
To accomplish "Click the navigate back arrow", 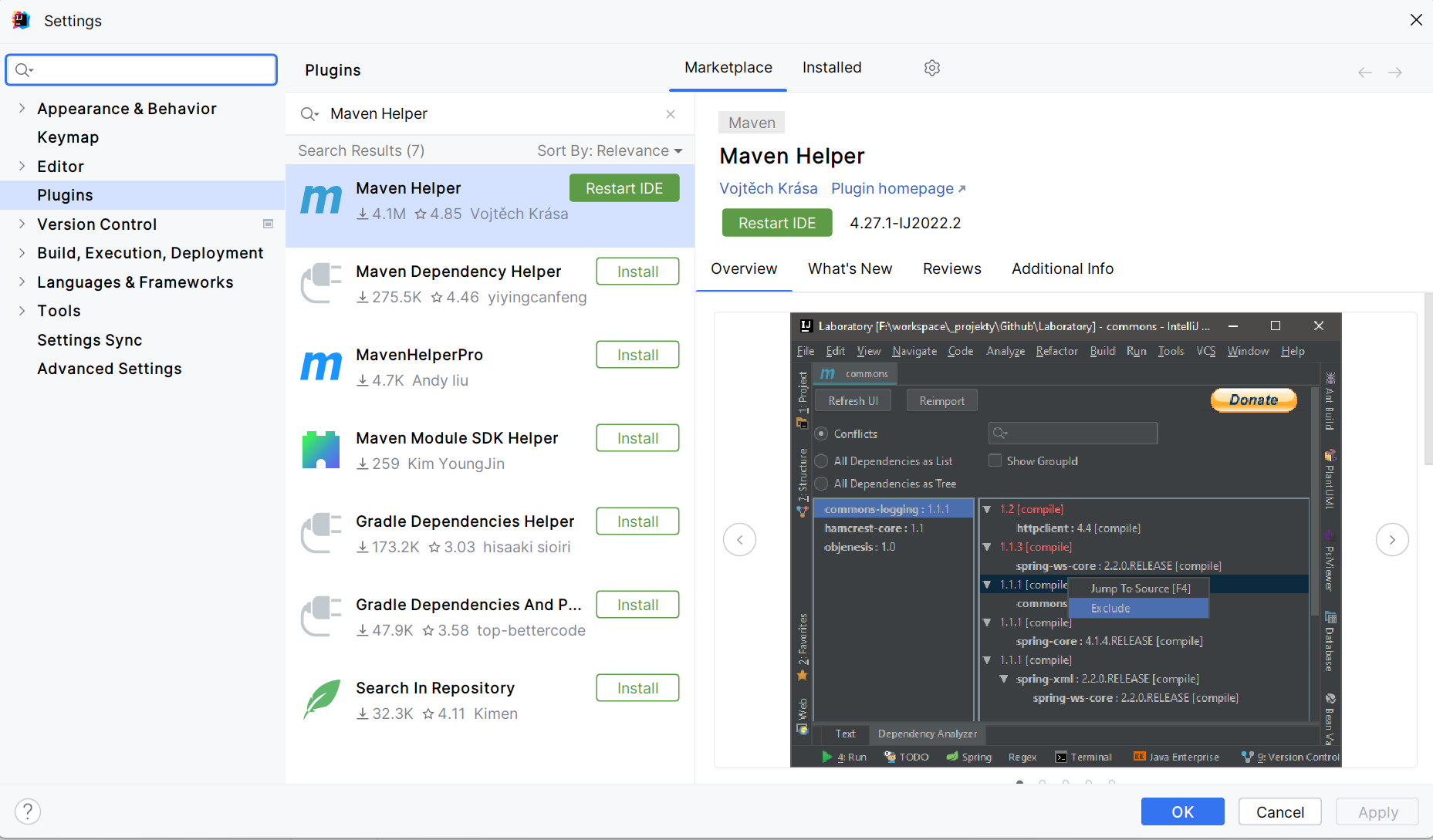I will click(x=1365, y=73).
